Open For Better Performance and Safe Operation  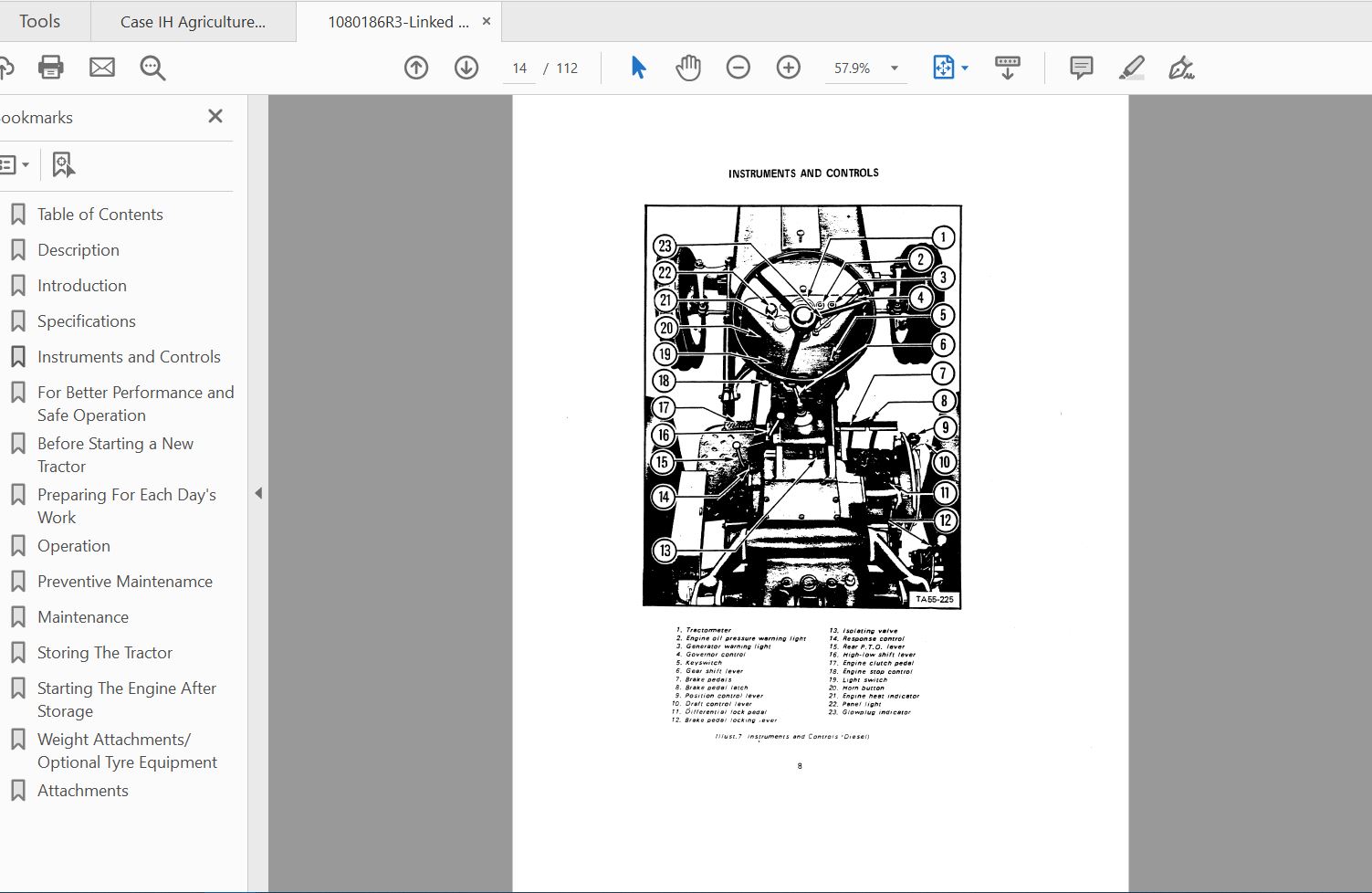136,404
